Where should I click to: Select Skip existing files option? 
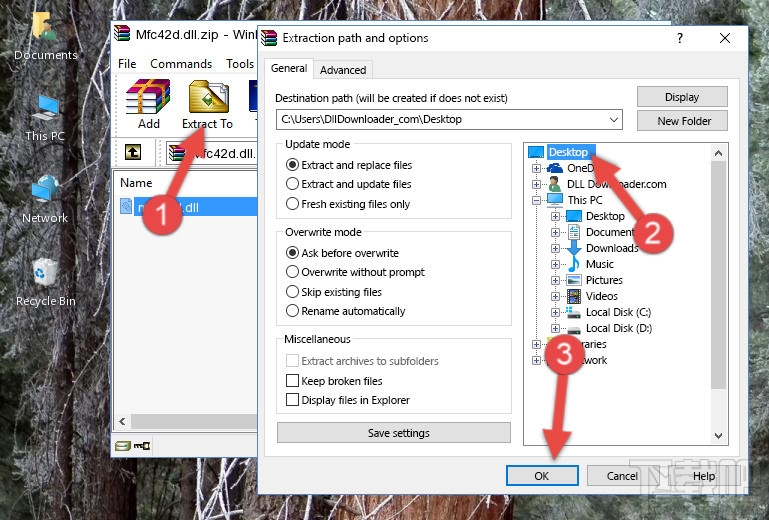(x=333, y=291)
